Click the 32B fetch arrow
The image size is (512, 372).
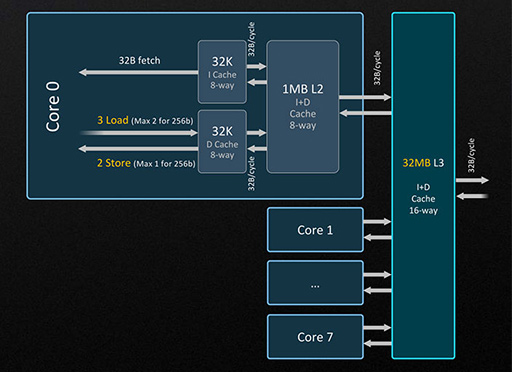(x=138, y=72)
